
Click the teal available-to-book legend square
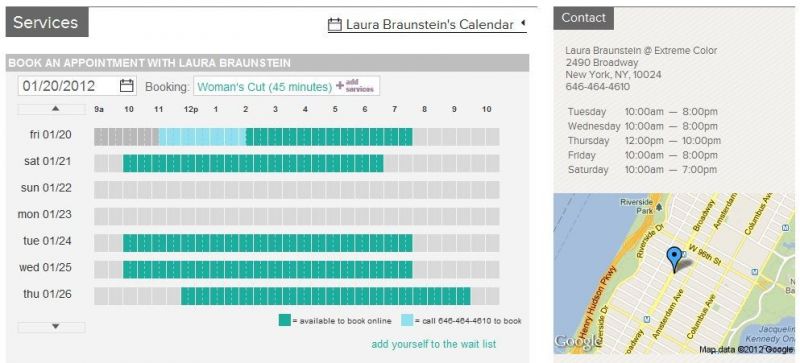(285, 321)
